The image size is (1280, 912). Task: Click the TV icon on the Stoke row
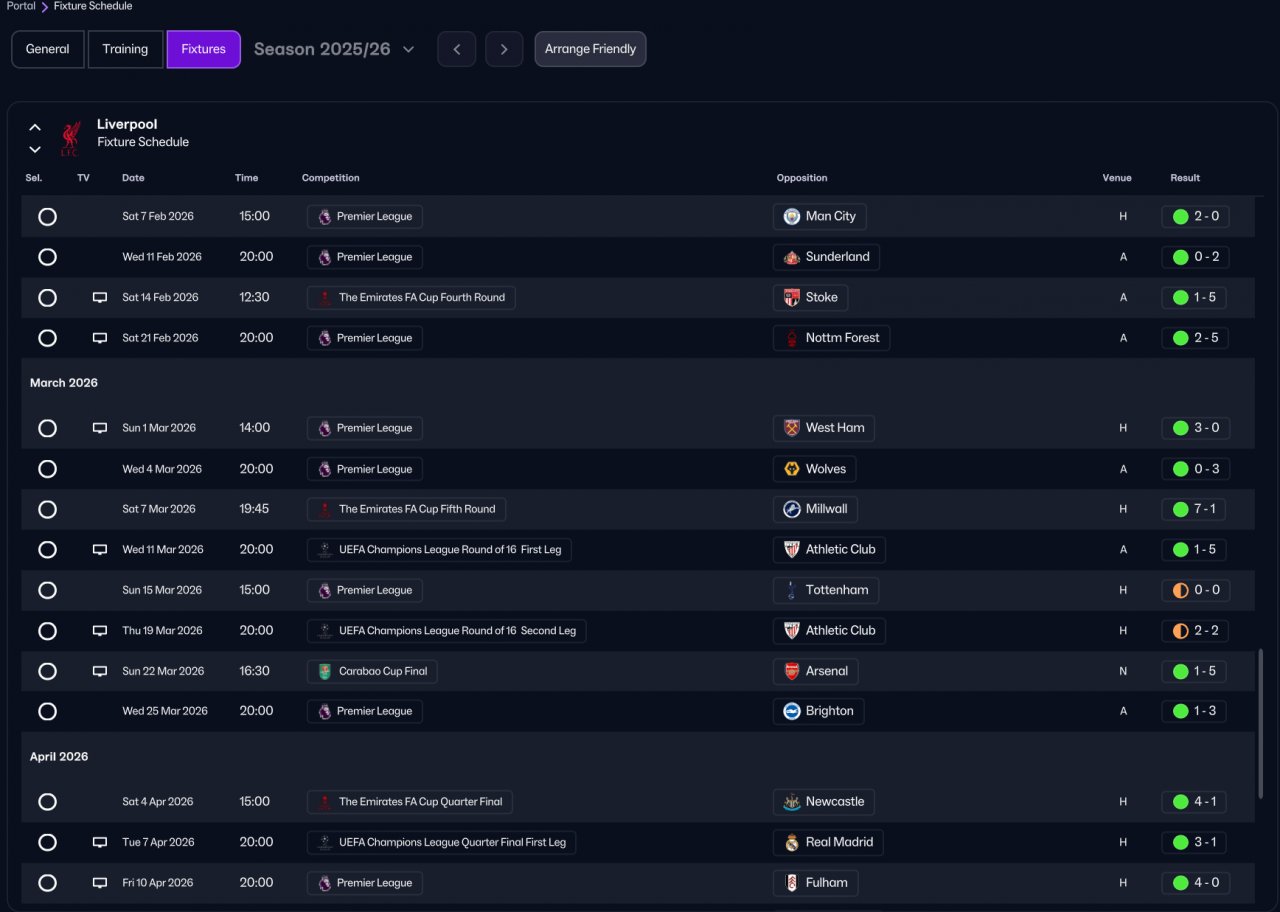tap(100, 297)
